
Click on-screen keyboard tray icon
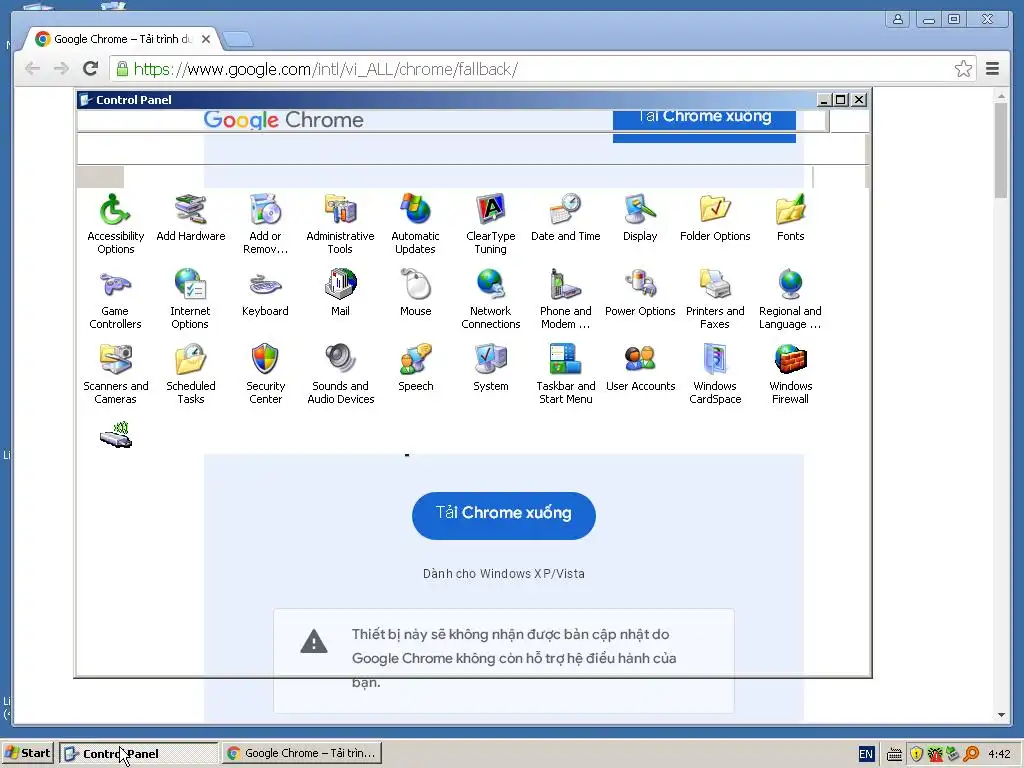[894, 754]
